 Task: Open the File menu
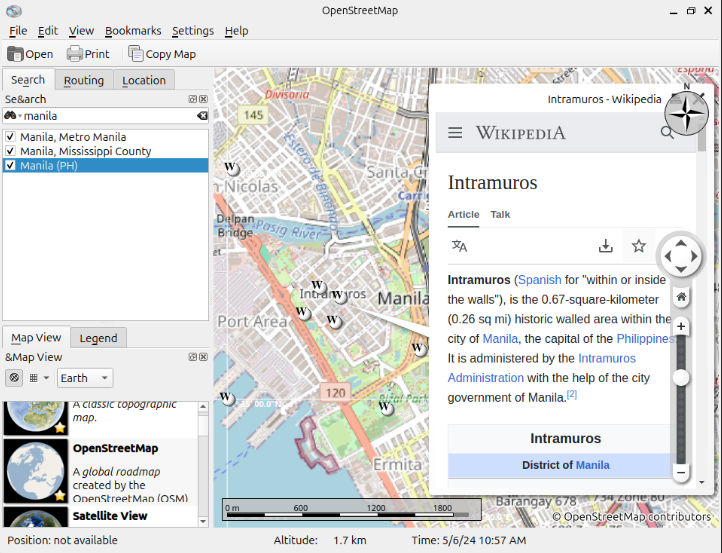click(18, 31)
